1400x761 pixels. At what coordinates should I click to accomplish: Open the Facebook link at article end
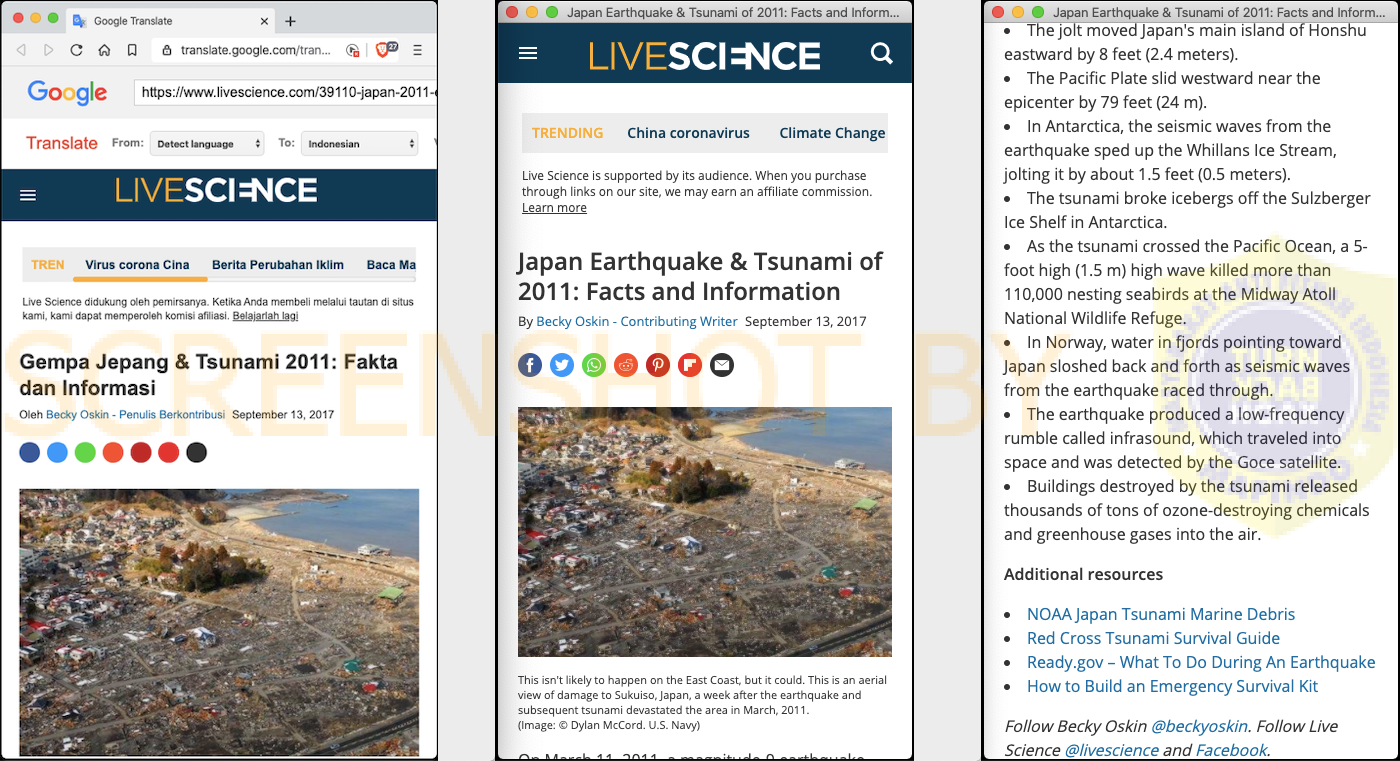(x=1231, y=750)
